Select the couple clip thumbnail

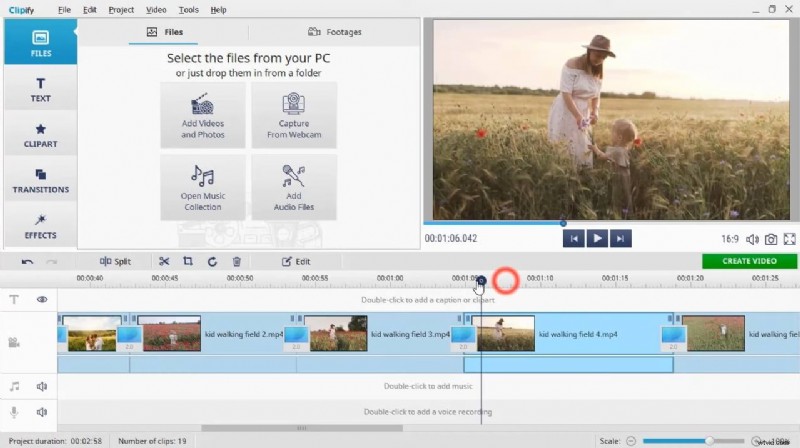click(92, 334)
